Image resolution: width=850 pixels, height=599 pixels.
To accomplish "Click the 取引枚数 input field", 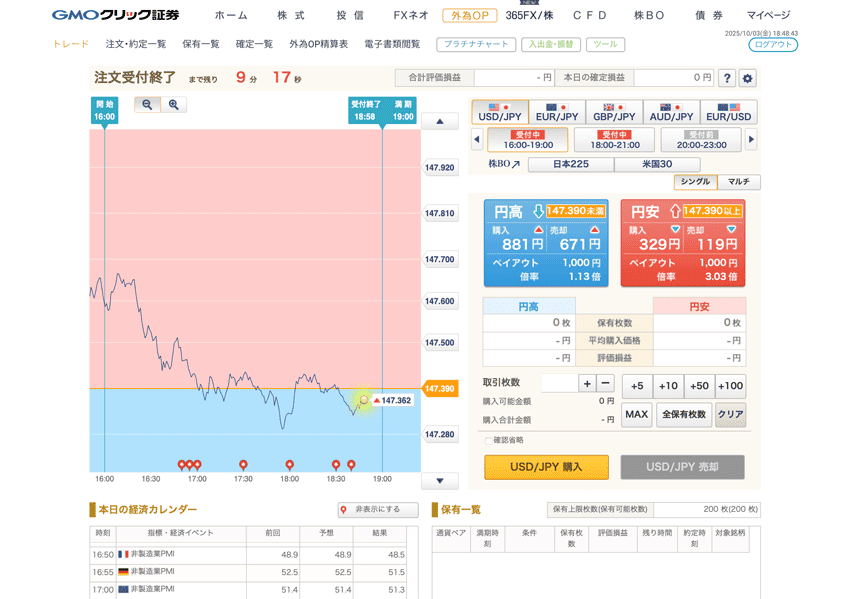I will [558, 384].
